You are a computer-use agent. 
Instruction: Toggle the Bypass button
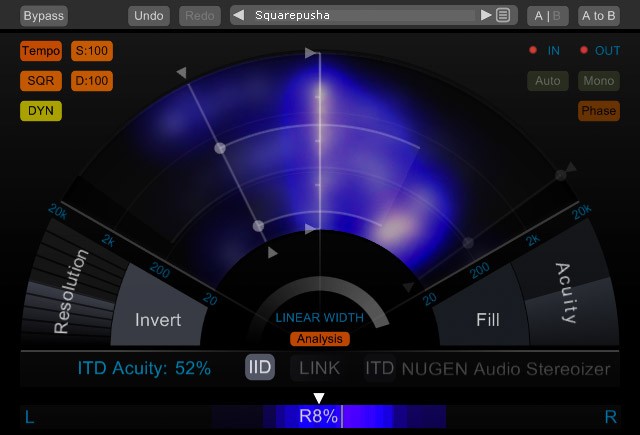[x=43, y=16]
